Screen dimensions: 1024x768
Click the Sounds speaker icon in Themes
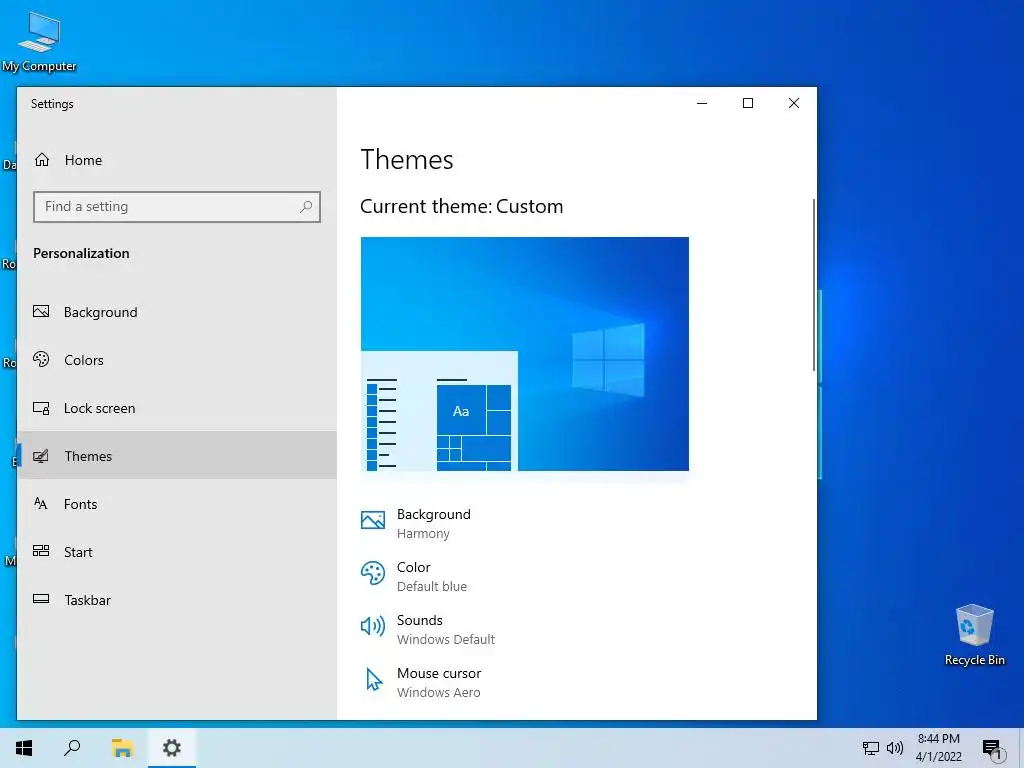373,626
